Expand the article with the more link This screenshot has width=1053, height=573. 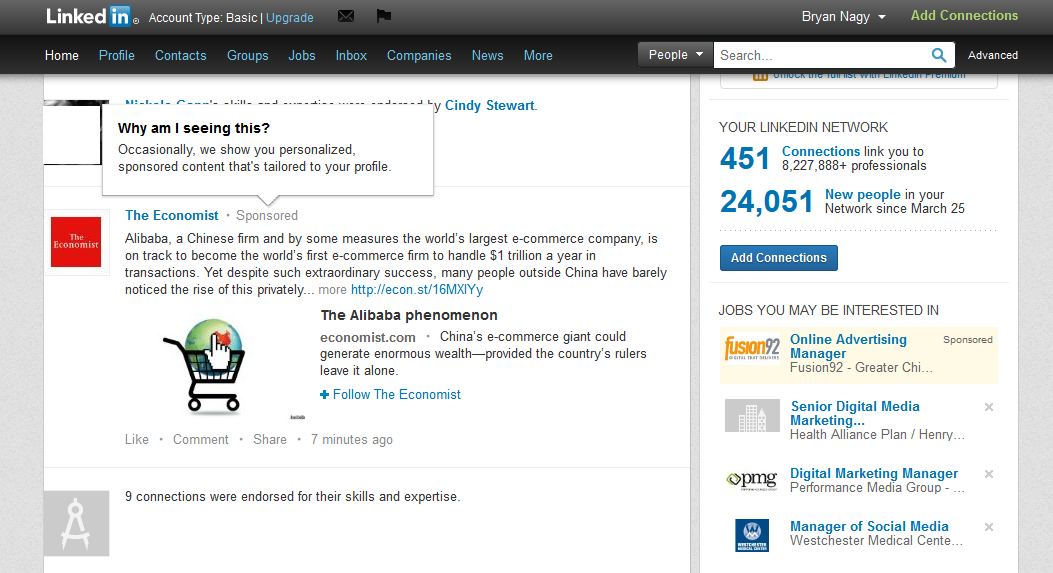pos(333,290)
